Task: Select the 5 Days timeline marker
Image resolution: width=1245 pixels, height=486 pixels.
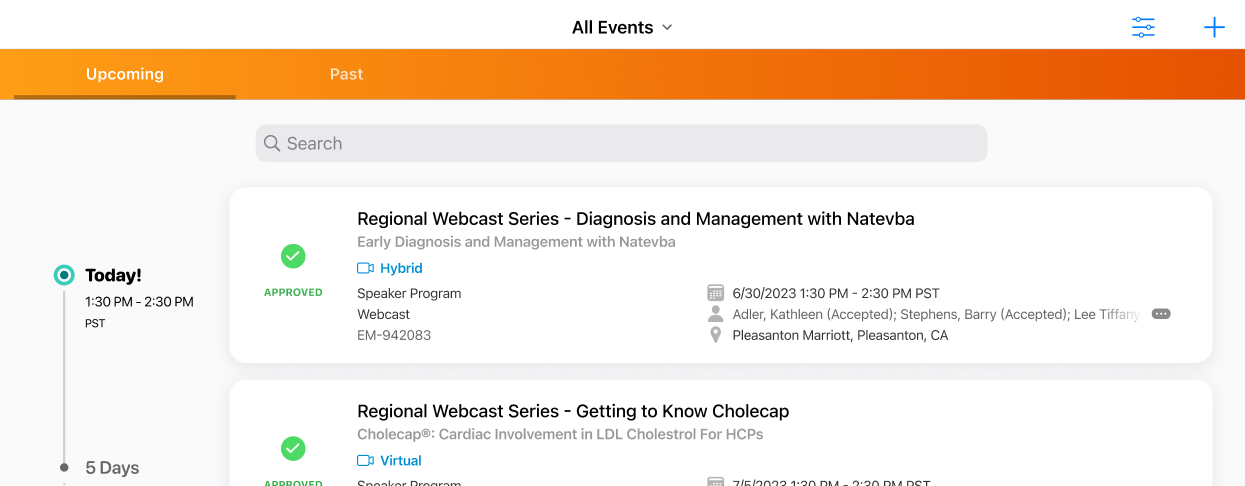Action: click(x=64, y=467)
